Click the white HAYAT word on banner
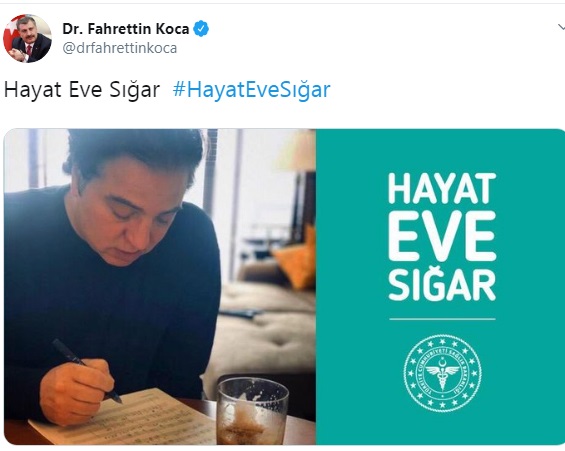This screenshot has width=565, height=451. pyautogui.click(x=442, y=189)
